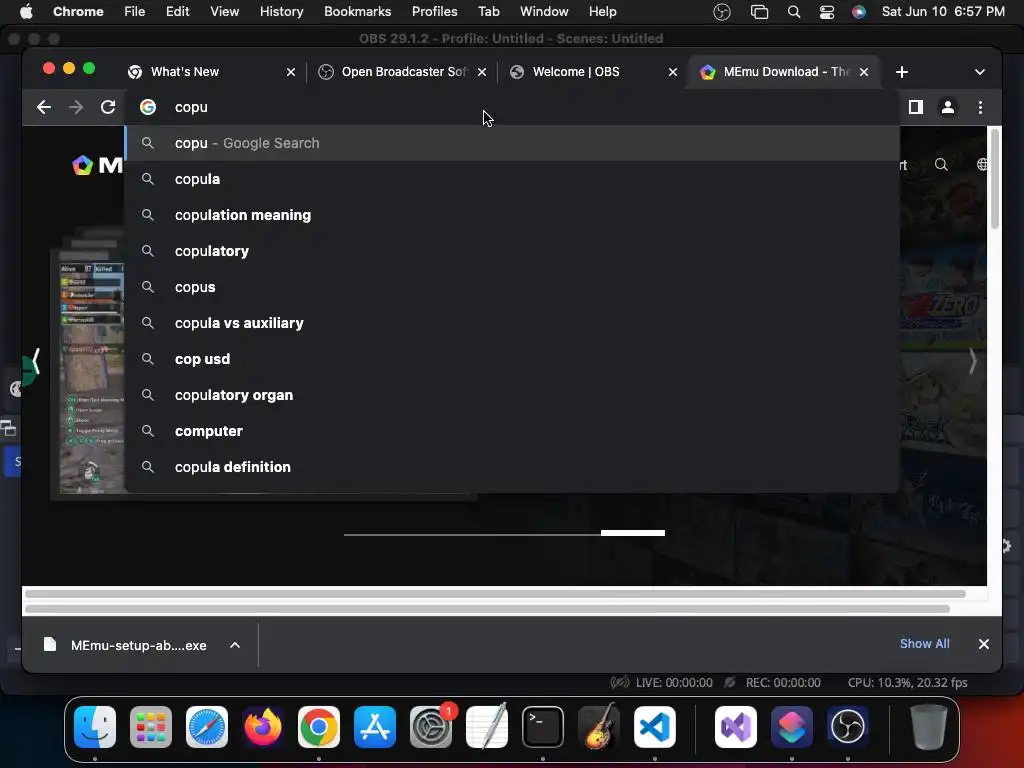Open Chrome side panel icon
Viewport: 1024px width, 768px height.
coord(916,107)
